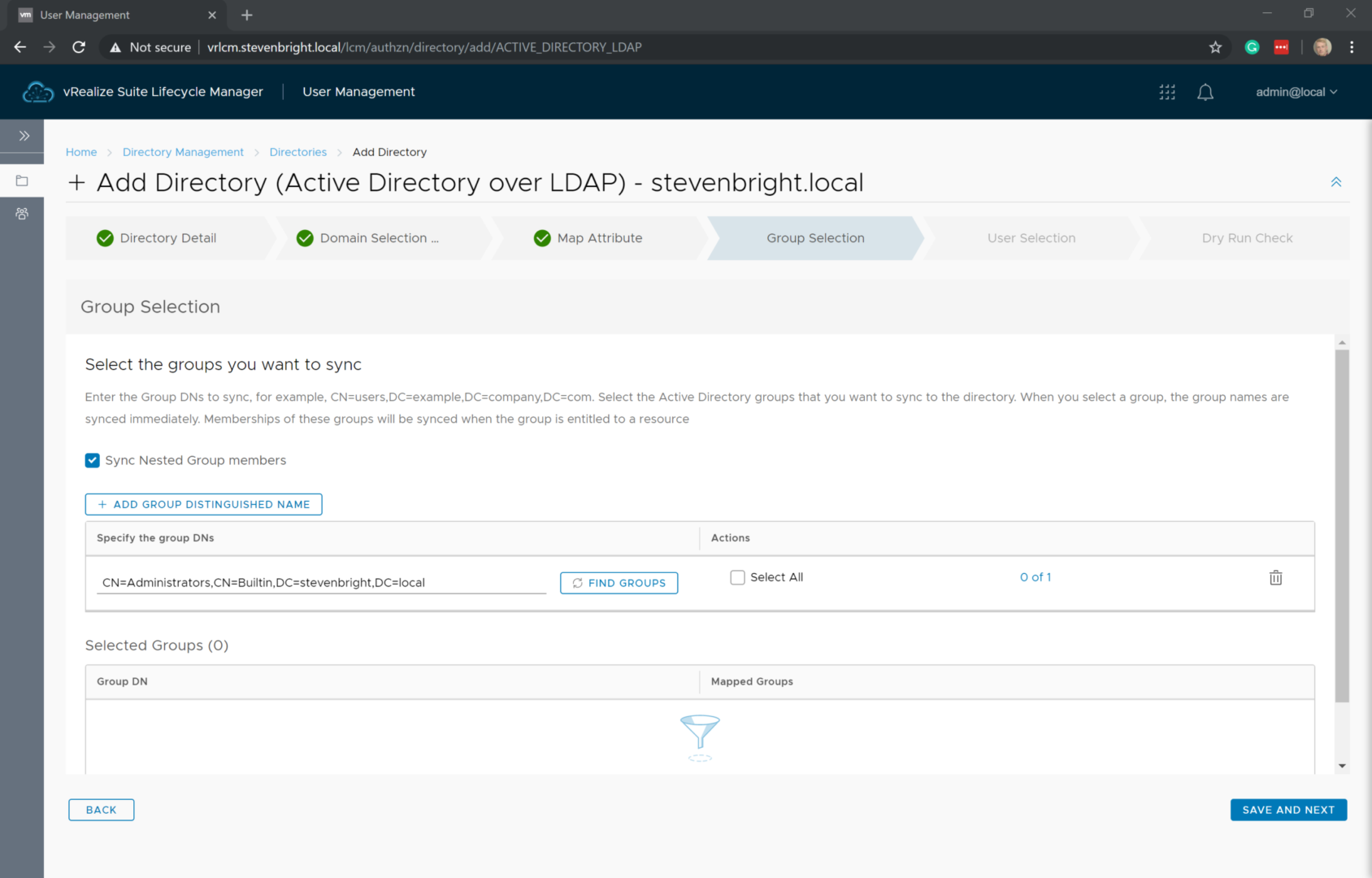The width and height of the screenshot is (1372, 878).
Task: Reload the page in browser
Action: click(x=79, y=47)
